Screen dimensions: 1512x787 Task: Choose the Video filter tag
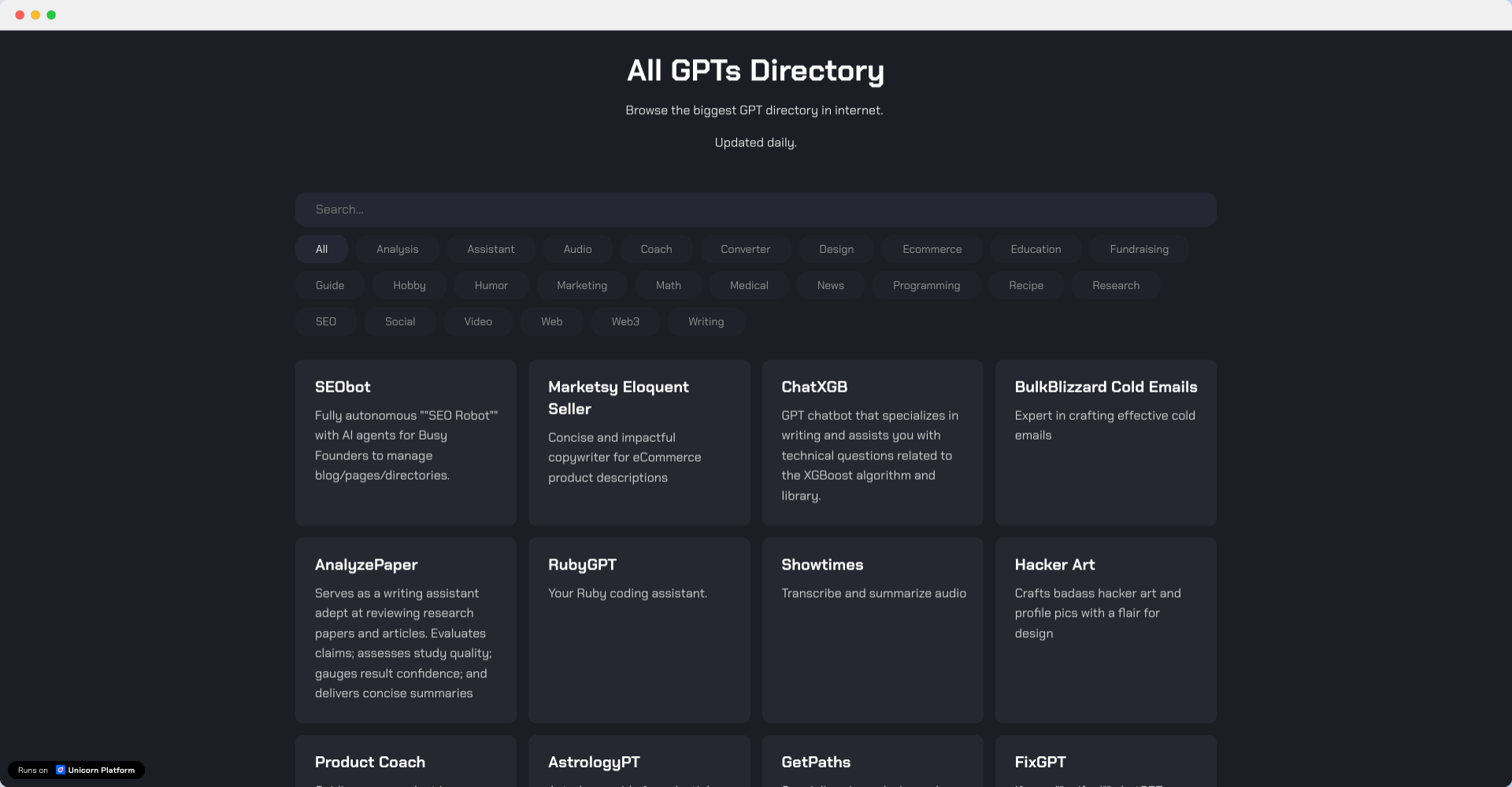[x=478, y=321]
